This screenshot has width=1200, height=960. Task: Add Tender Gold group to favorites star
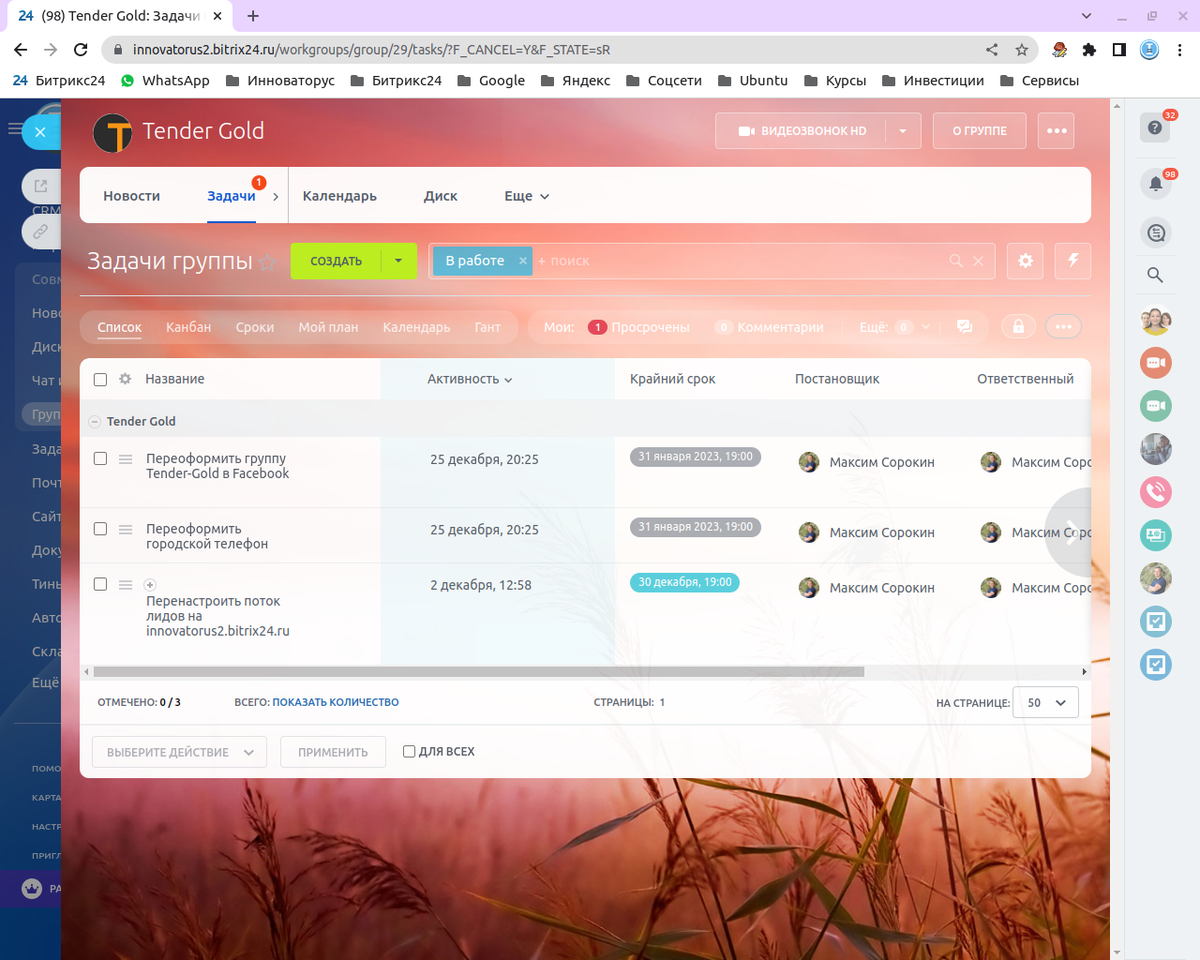pos(267,262)
